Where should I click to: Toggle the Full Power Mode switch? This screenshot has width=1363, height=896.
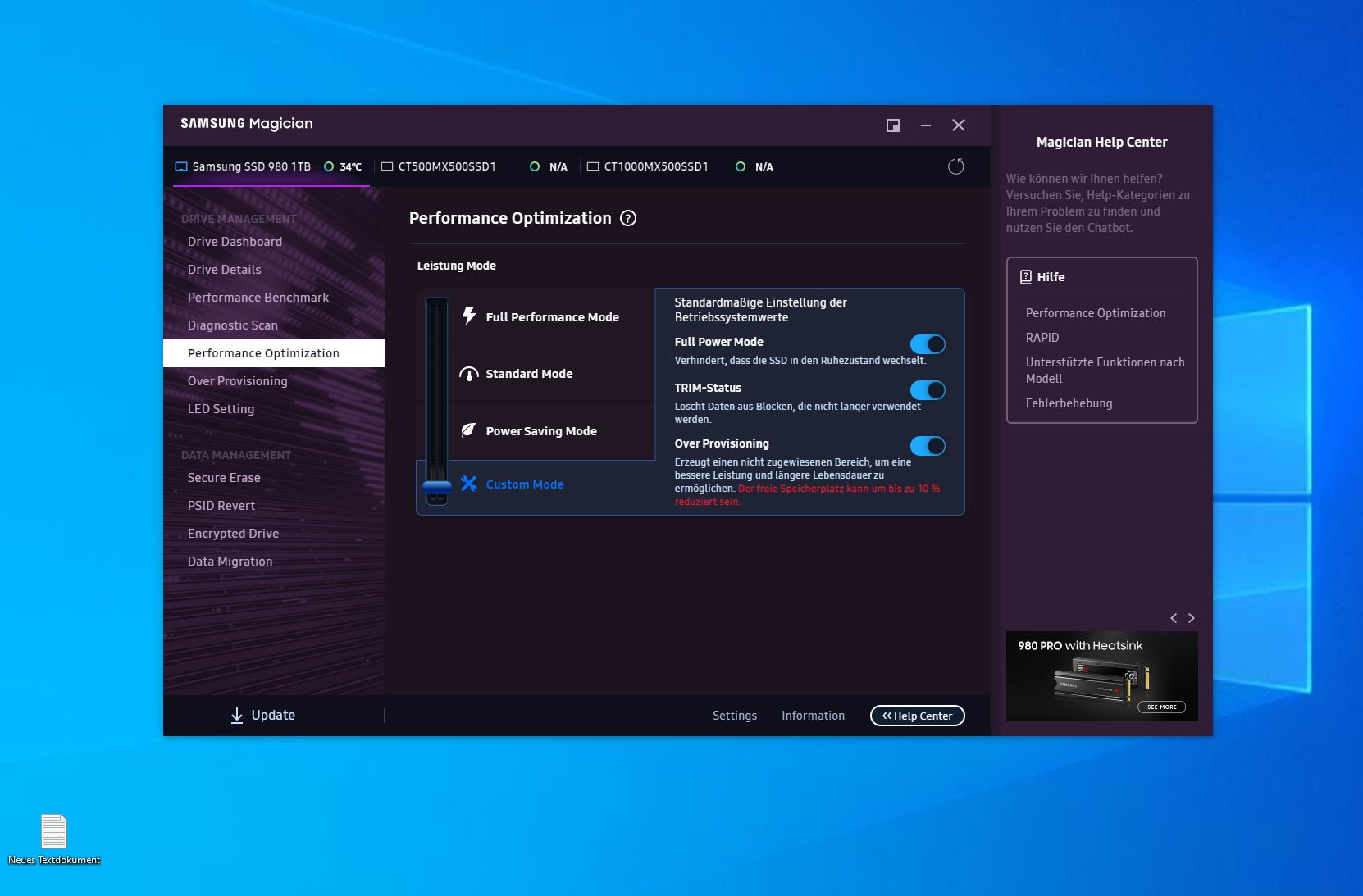click(x=928, y=344)
